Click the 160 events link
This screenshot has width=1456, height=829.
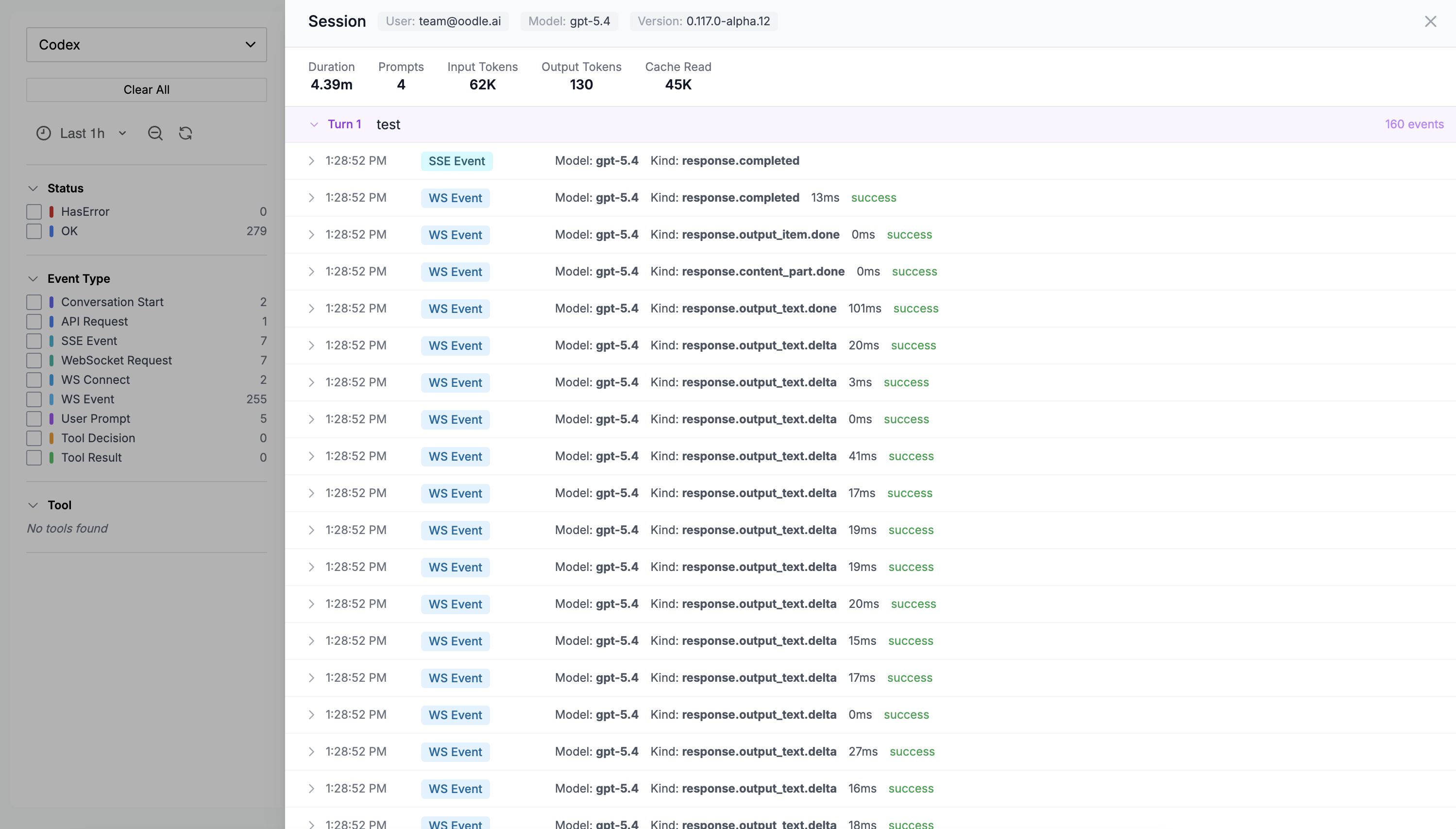(1413, 124)
